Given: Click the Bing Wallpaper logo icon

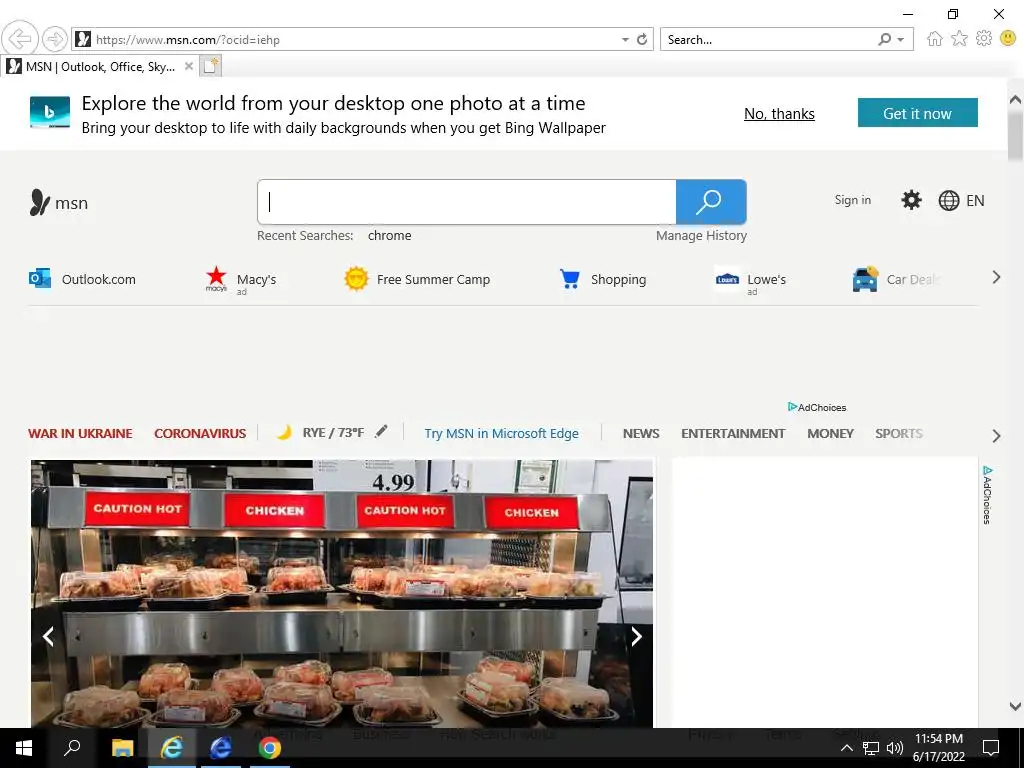Looking at the screenshot, I should pos(50,112).
